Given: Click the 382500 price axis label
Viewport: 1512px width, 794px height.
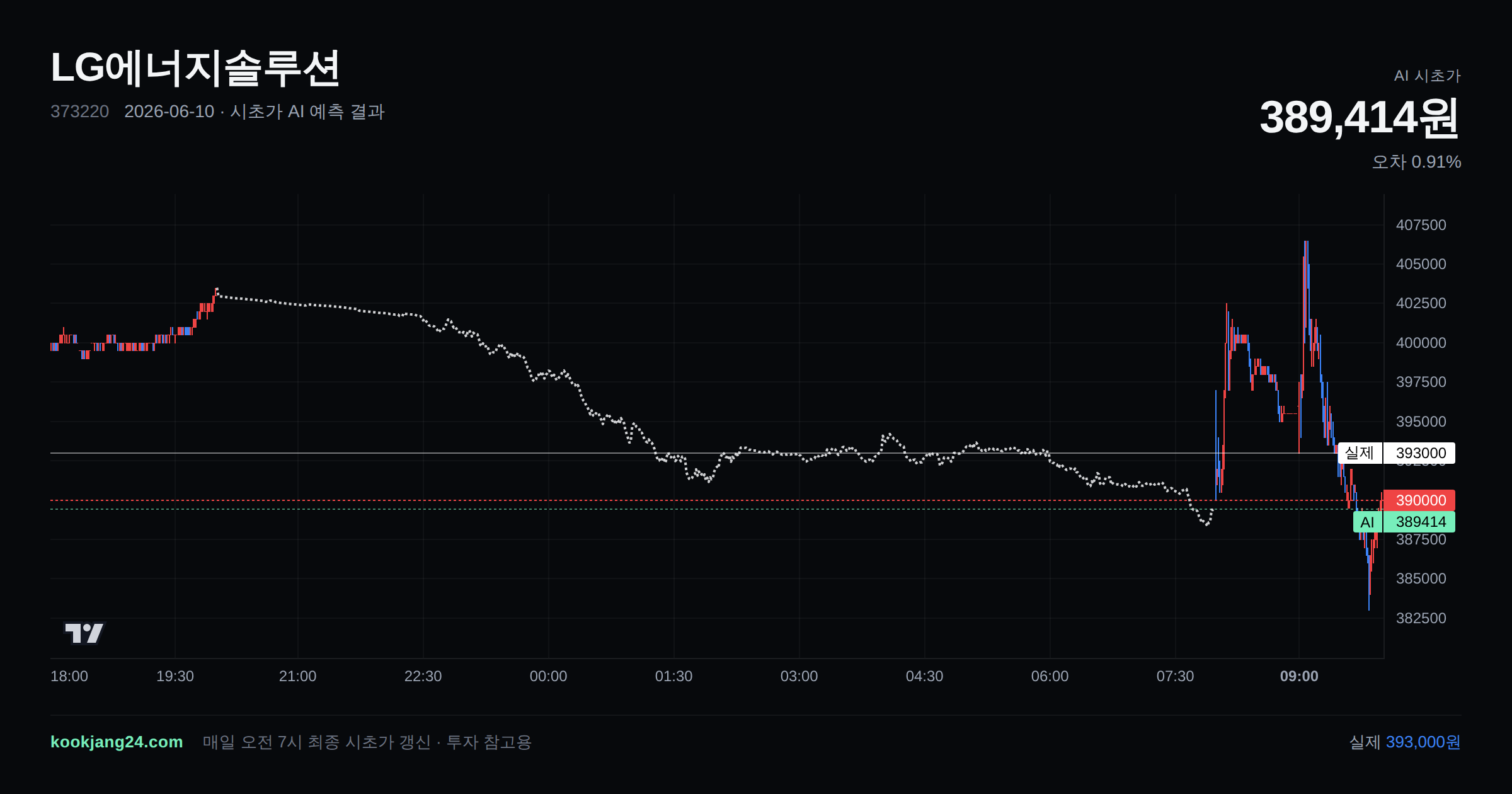Looking at the screenshot, I should pyautogui.click(x=1421, y=618).
